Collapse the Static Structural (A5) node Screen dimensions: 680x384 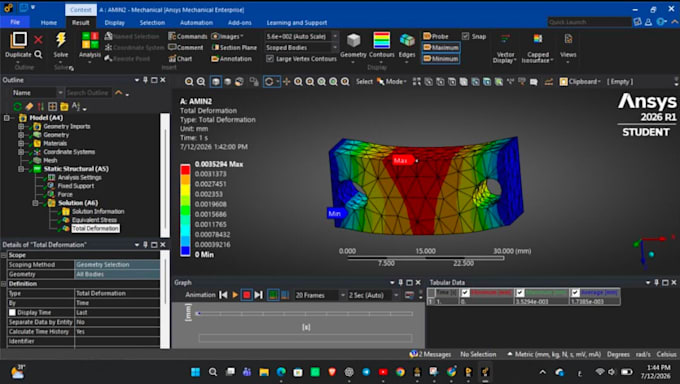click(21, 169)
